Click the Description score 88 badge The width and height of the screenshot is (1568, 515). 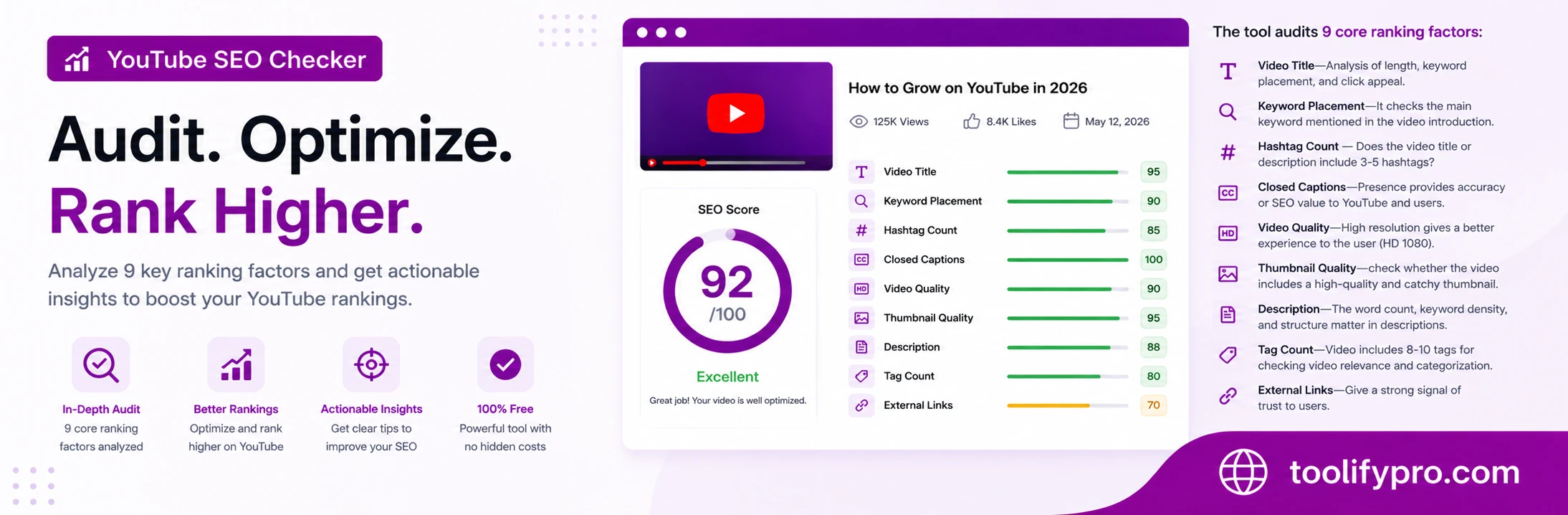1153,347
